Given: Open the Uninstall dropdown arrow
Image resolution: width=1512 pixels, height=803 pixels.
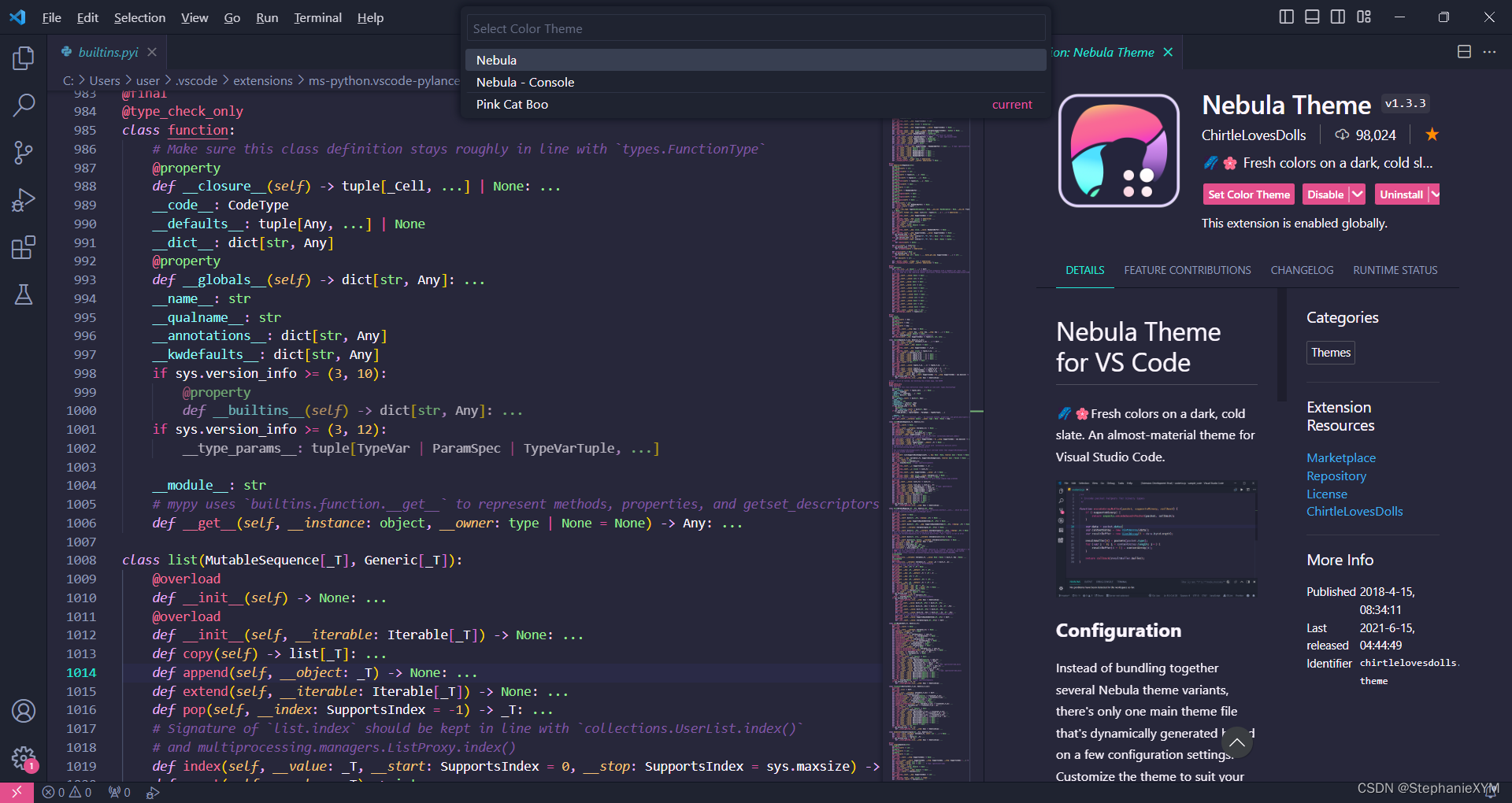Looking at the screenshot, I should pyautogui.click(x=1435, y=194).
